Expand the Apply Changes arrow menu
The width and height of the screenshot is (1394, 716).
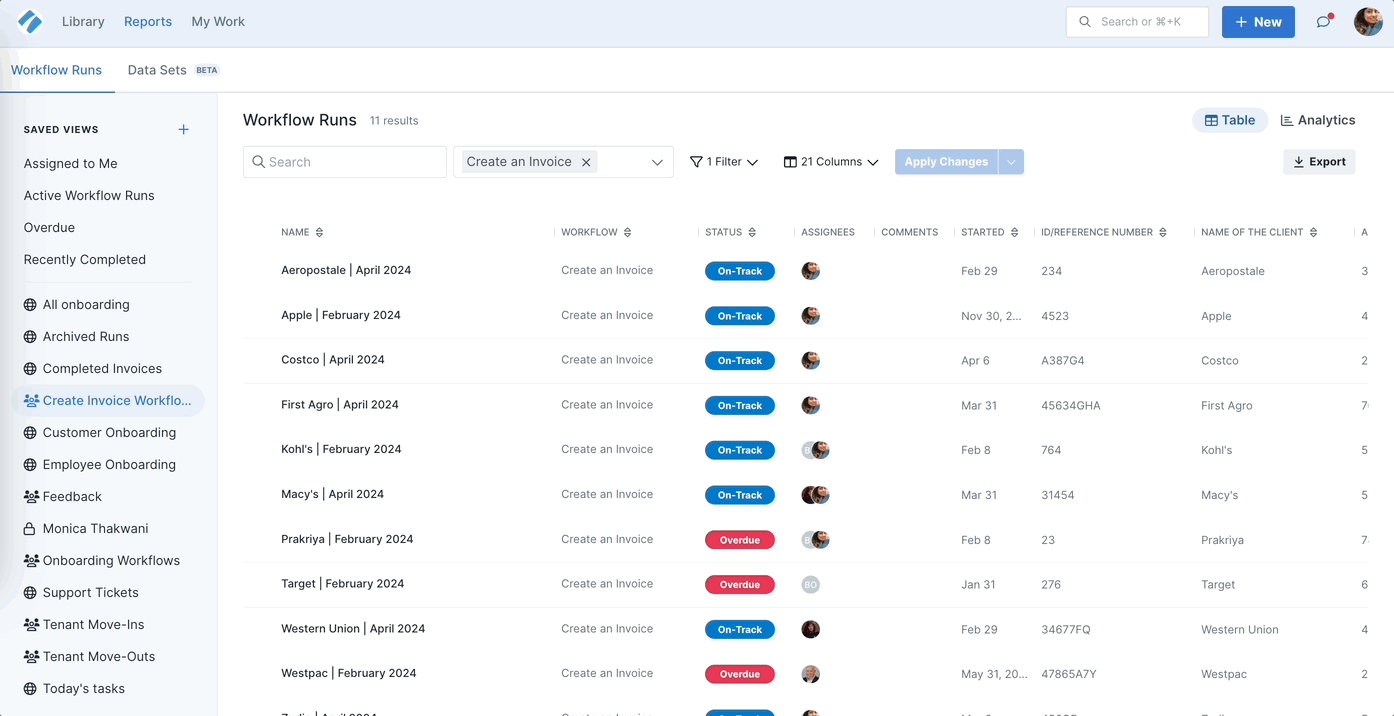pos(1011,162)
